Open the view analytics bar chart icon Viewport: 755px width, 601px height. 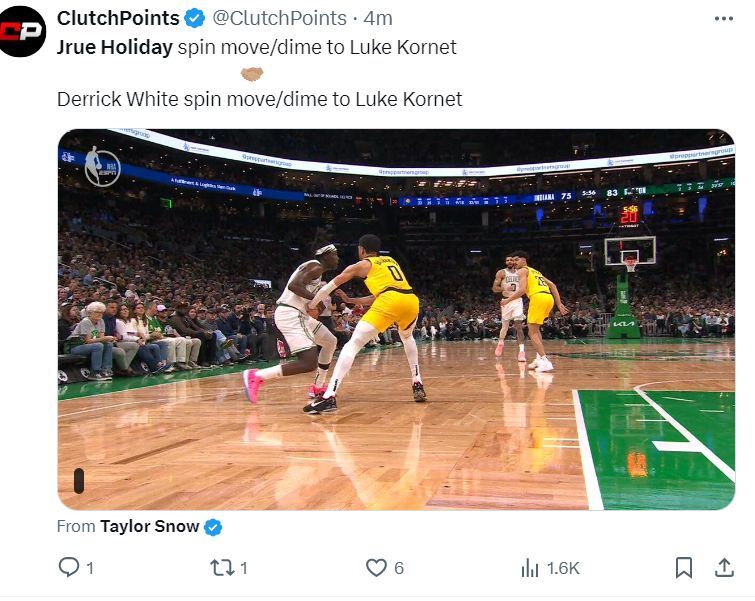530,568
